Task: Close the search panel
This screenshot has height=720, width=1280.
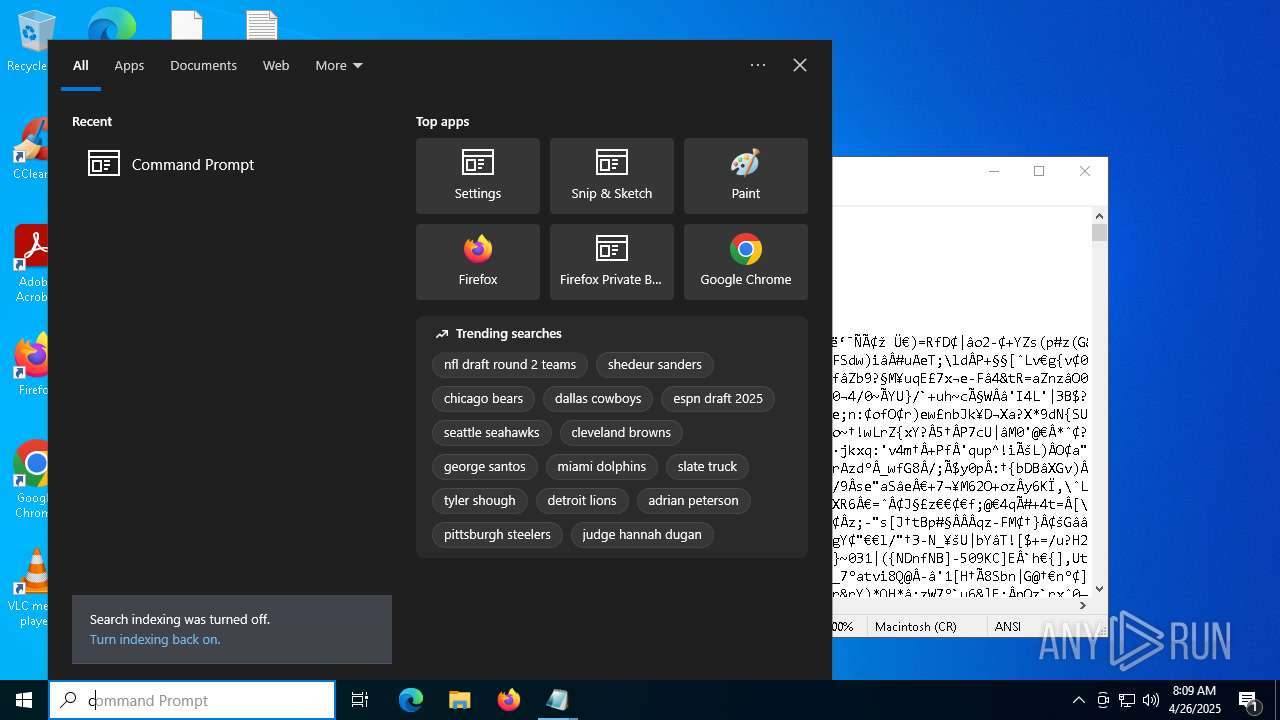Action: click(x=800, y=65)
